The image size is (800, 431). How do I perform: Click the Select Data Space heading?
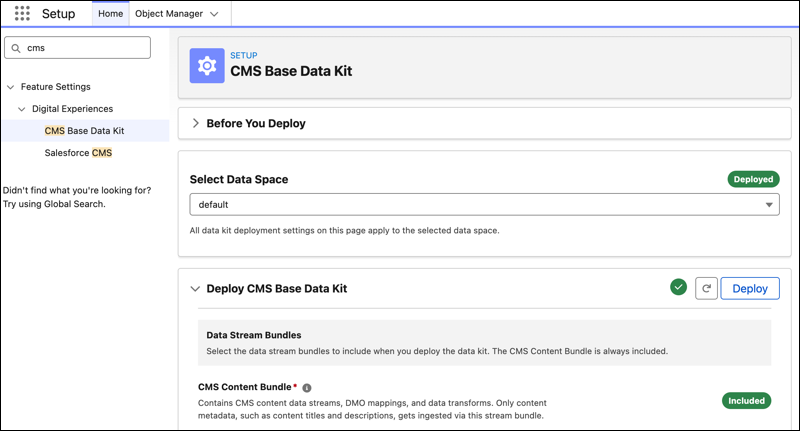(239, 180)
